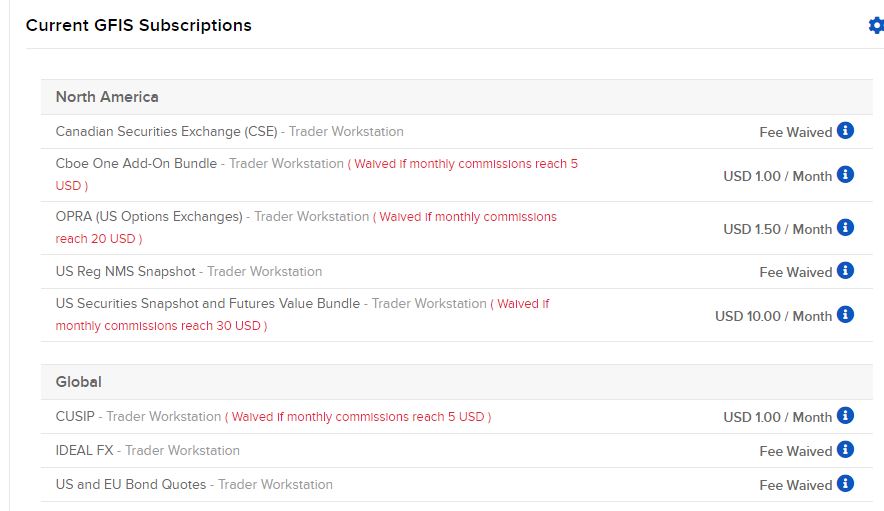Screen dimensions: 884x511
Task: Select US and EU Bond Quotes entry
Action: coord(457,484)
